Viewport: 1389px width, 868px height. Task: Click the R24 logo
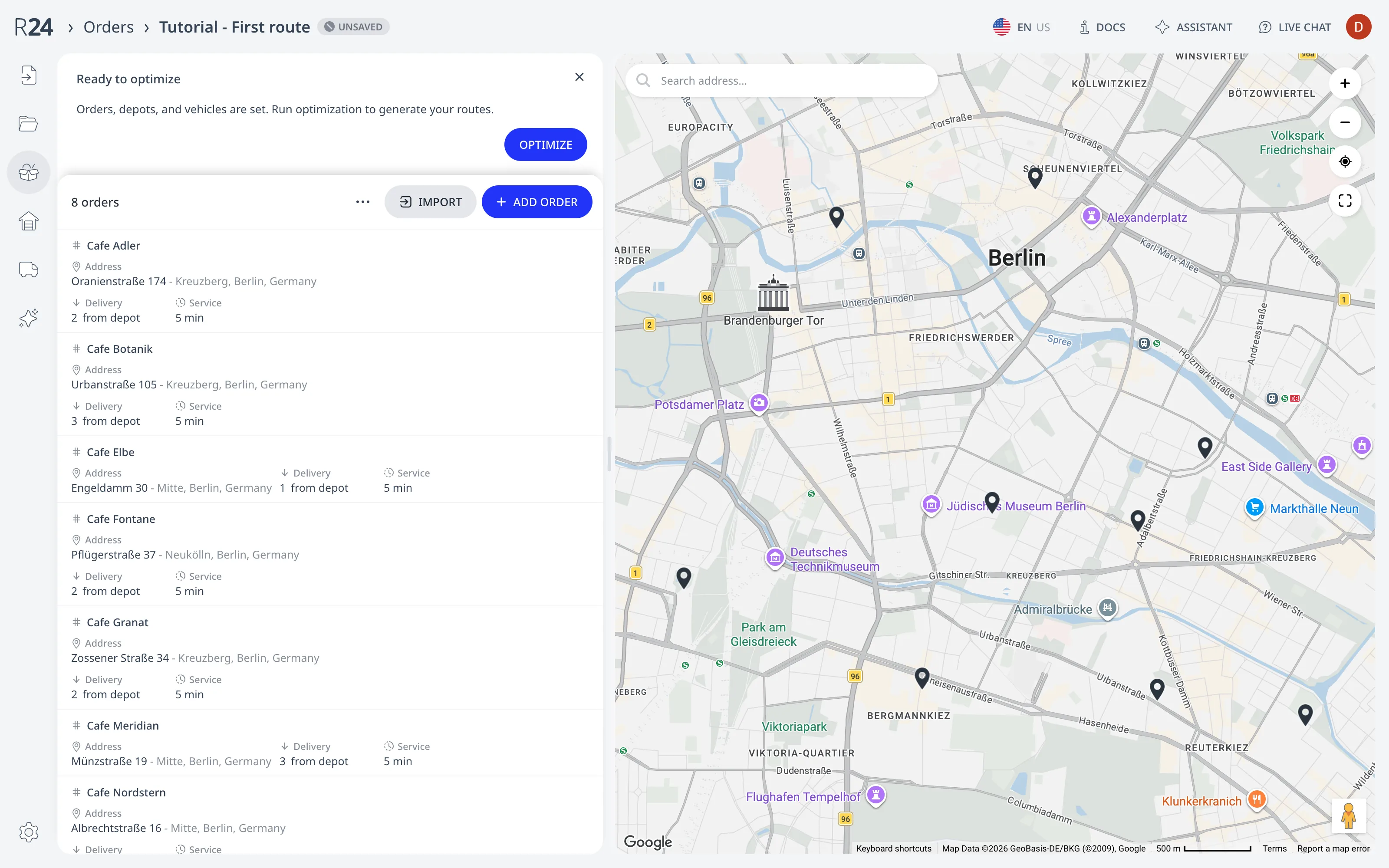pos(33,27)
